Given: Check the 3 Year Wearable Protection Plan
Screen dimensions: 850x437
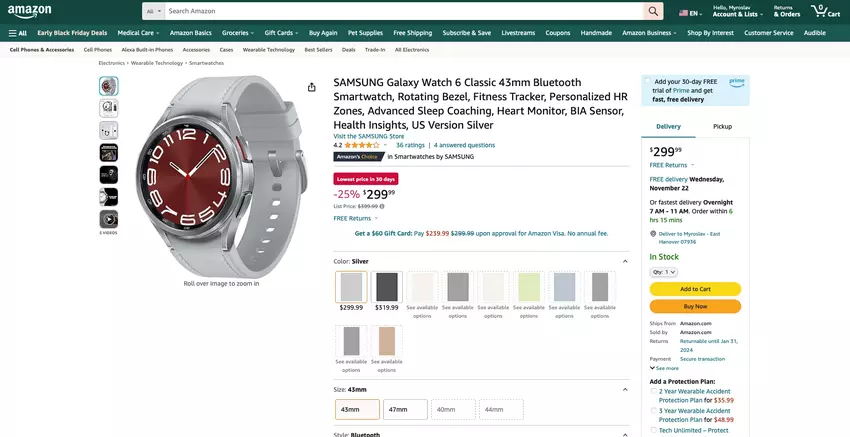Looking at the screenshot, I should (x=654, y=410).
